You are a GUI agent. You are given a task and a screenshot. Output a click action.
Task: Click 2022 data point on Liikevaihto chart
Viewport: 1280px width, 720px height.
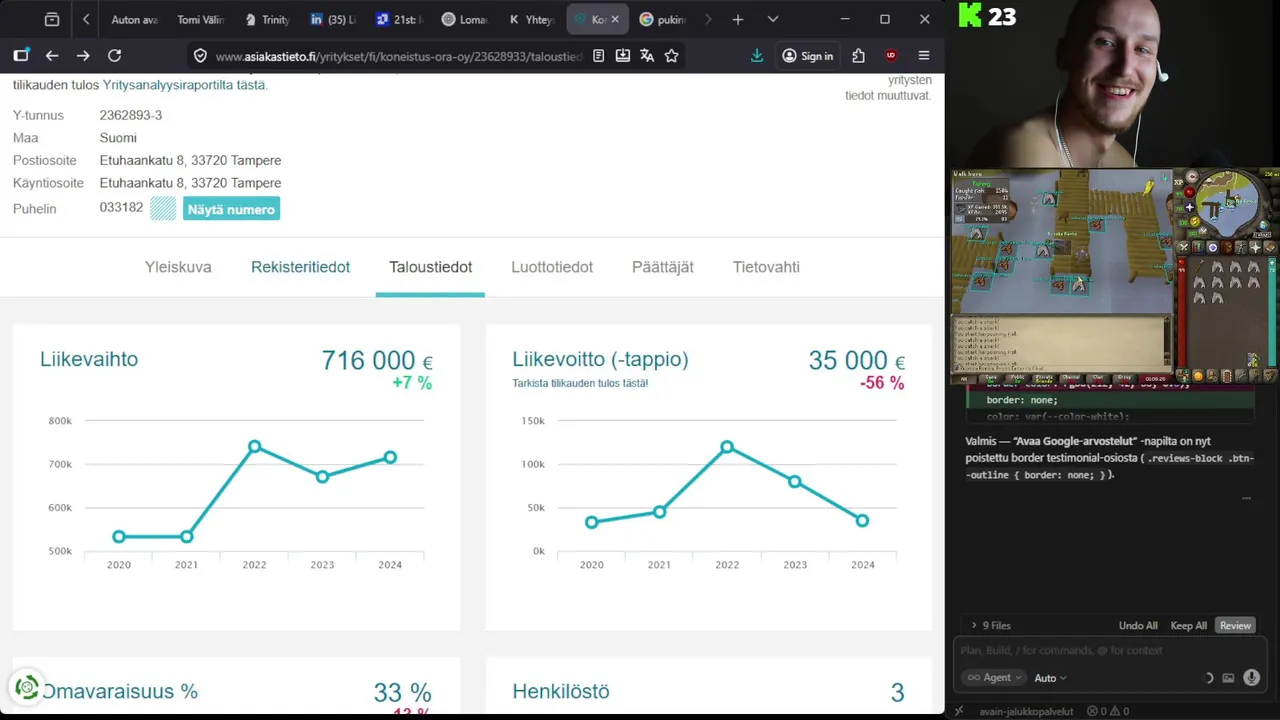[x=255, y=446]
